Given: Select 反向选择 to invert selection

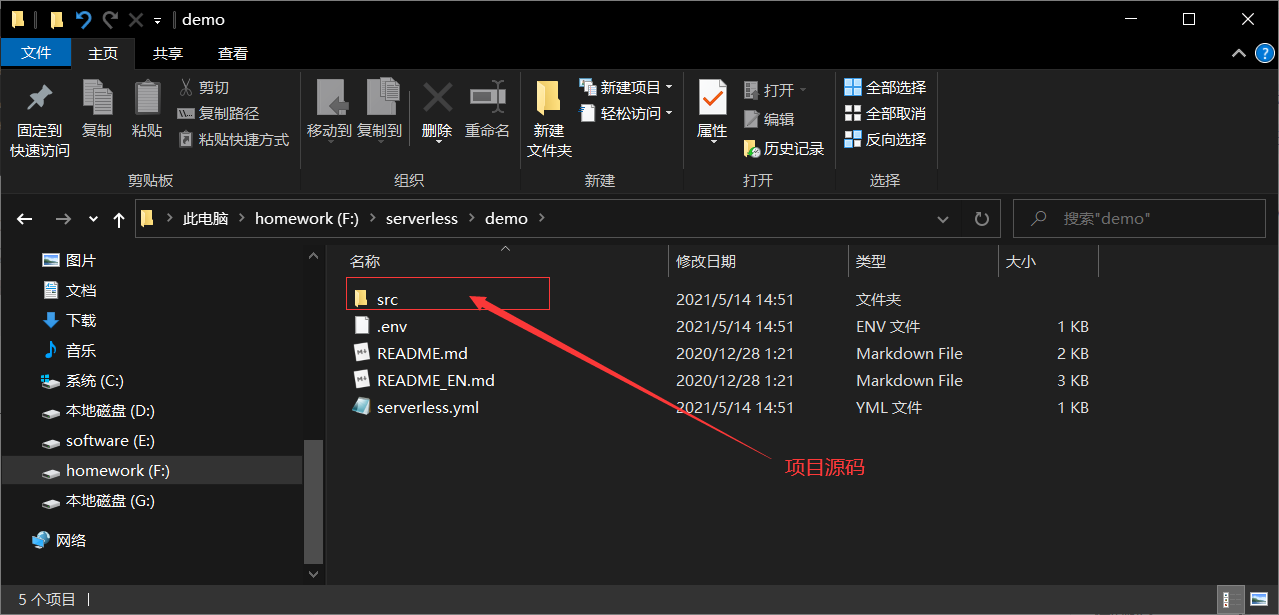Looking at the screenshot, I should pos(885,139).
